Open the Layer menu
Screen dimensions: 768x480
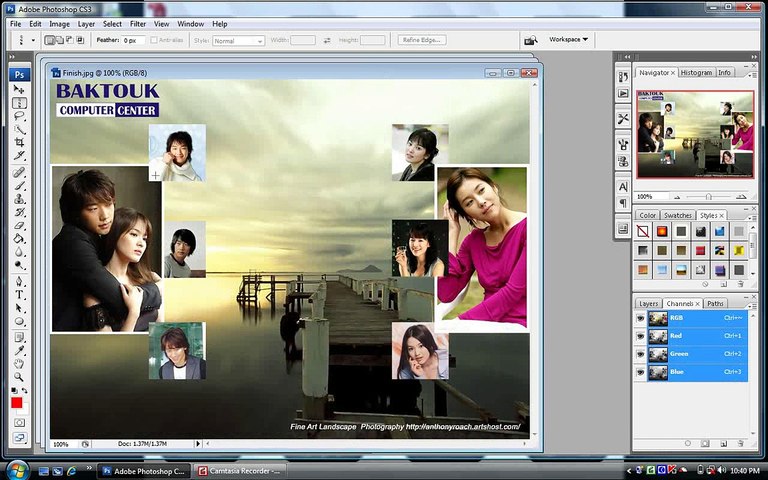click(86, 24)
